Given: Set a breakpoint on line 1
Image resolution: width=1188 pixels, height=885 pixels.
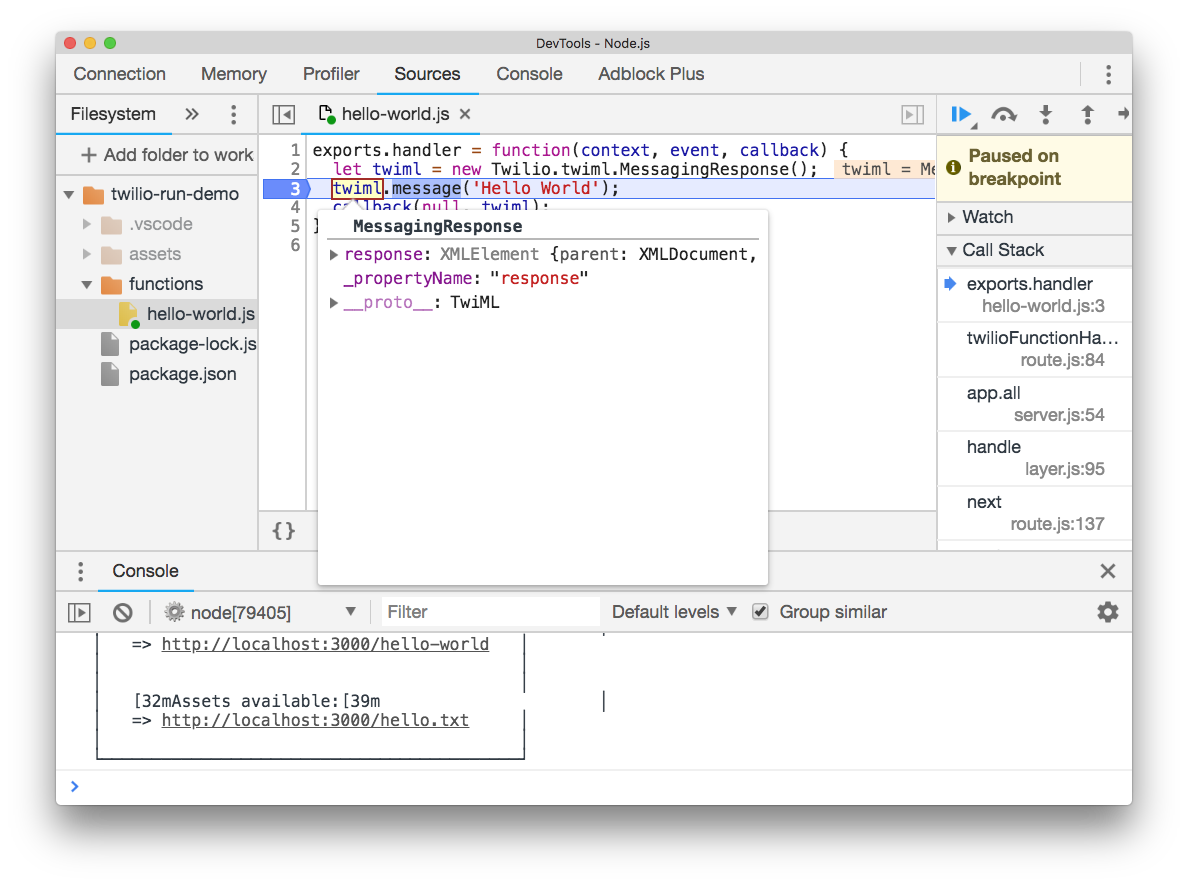Looking at the screenshot, I should tap(295, 150).
